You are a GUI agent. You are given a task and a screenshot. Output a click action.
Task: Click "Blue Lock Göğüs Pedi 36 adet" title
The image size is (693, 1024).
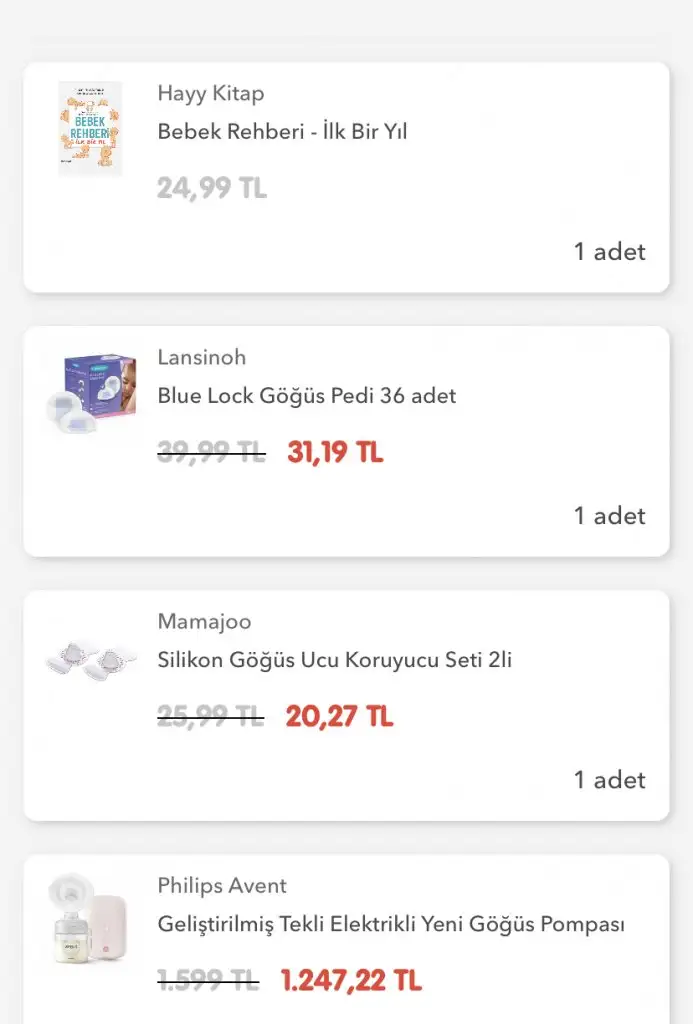306,396
